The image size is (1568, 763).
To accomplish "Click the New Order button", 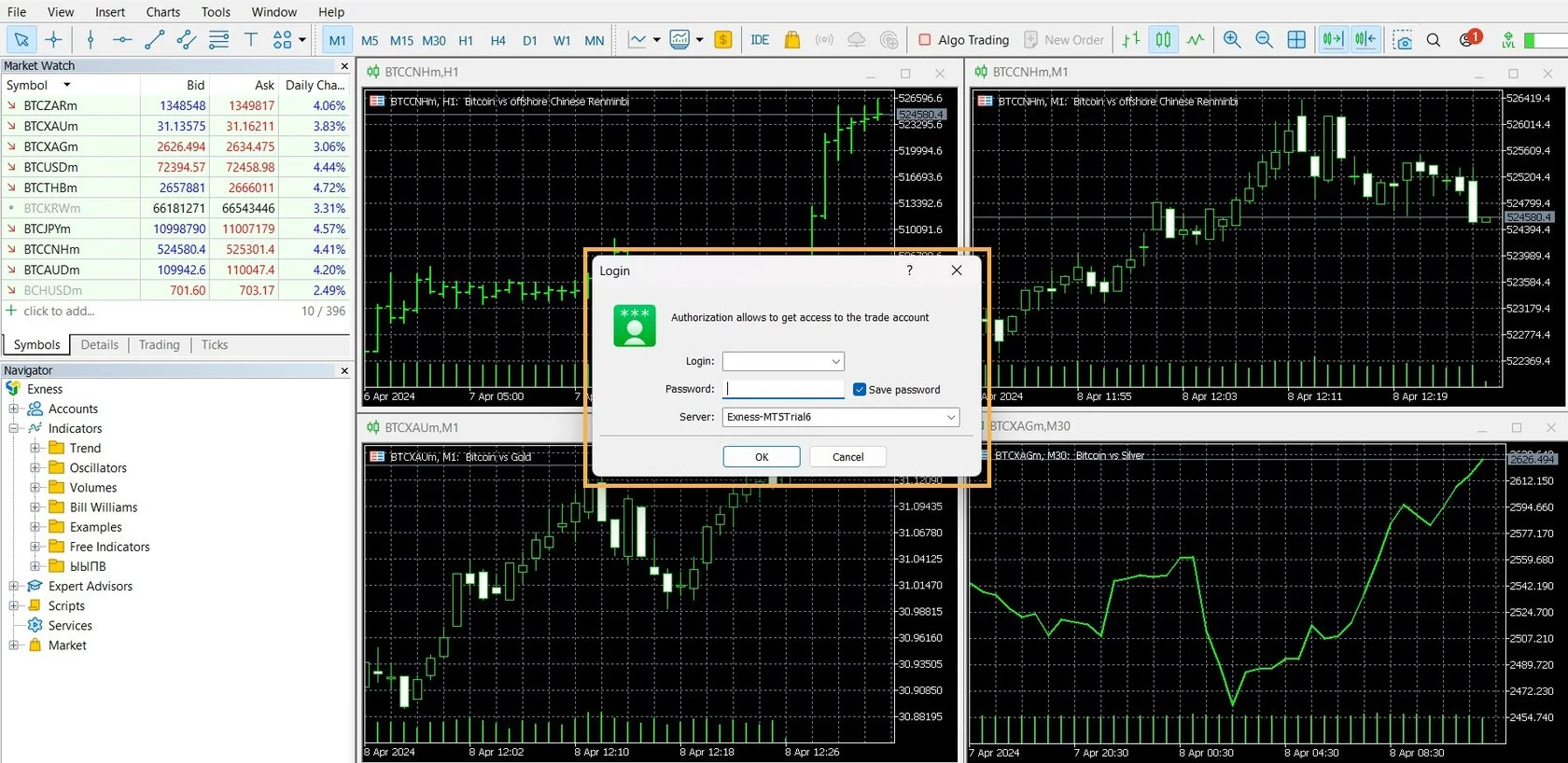I will pyautogui.click(x=1064, y=40).
